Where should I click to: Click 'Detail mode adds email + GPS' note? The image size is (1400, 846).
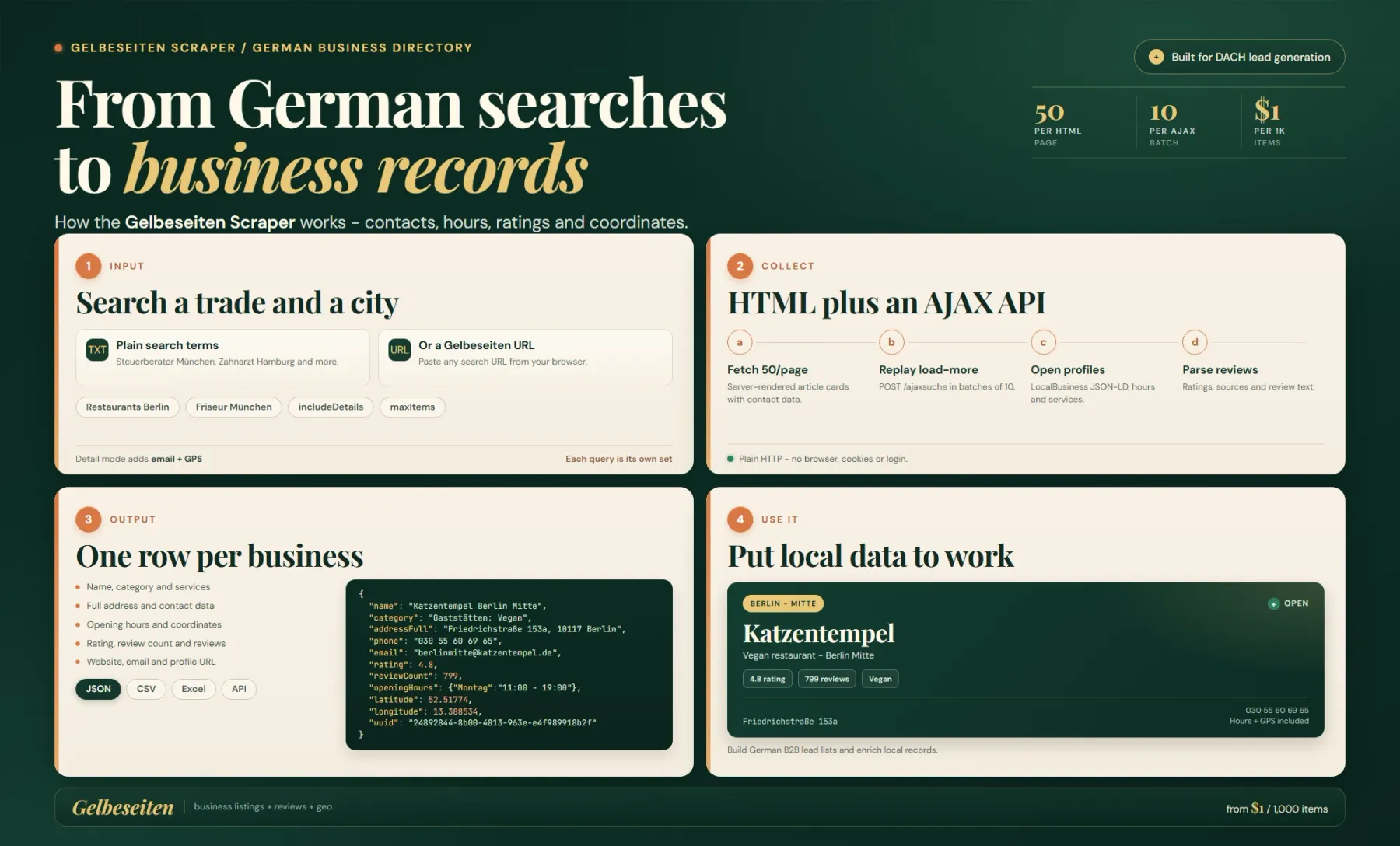[x=138, y=459]
